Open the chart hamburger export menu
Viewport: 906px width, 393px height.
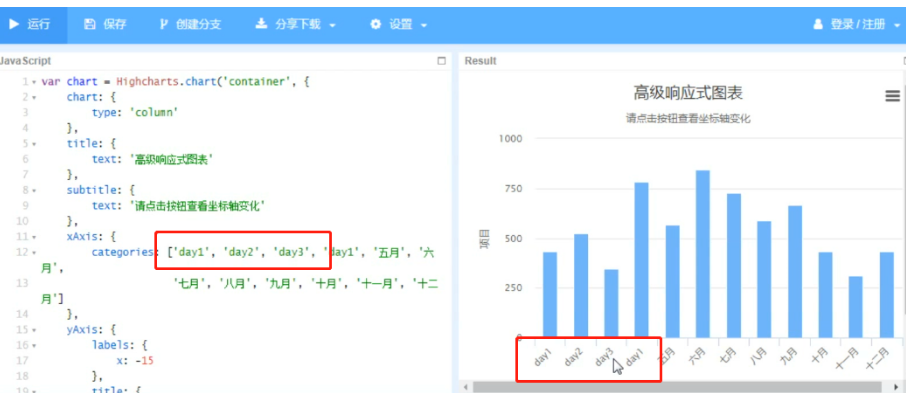coord(893,97)
